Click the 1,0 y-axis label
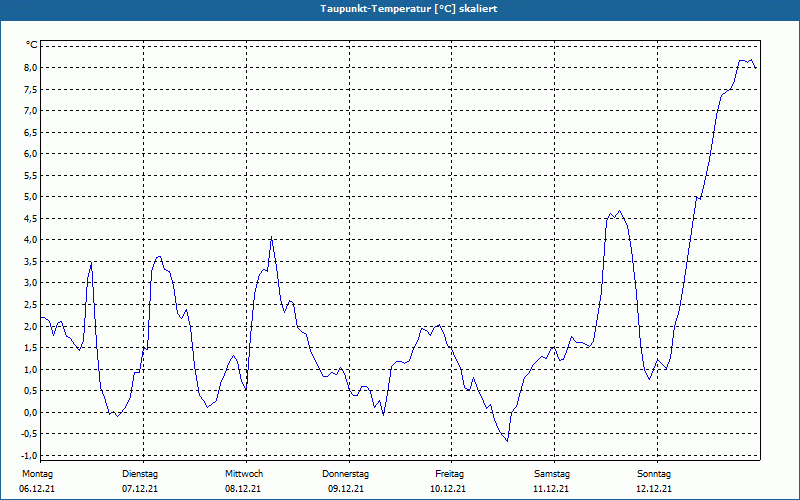Viewport: 800px width, 500px height. [31, 369]
